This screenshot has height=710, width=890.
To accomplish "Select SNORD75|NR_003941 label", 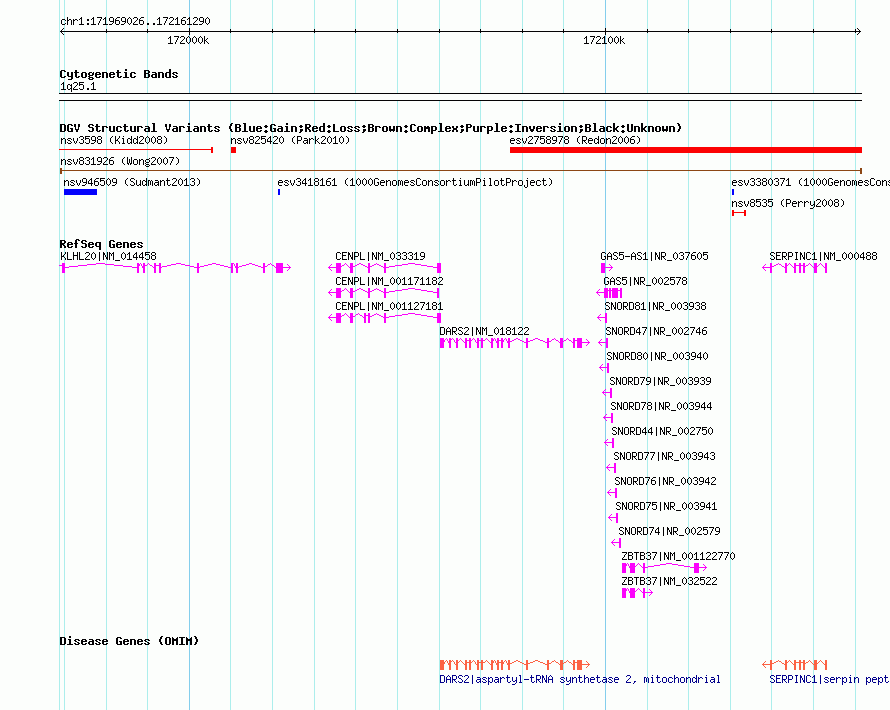I will coord(666,506).
